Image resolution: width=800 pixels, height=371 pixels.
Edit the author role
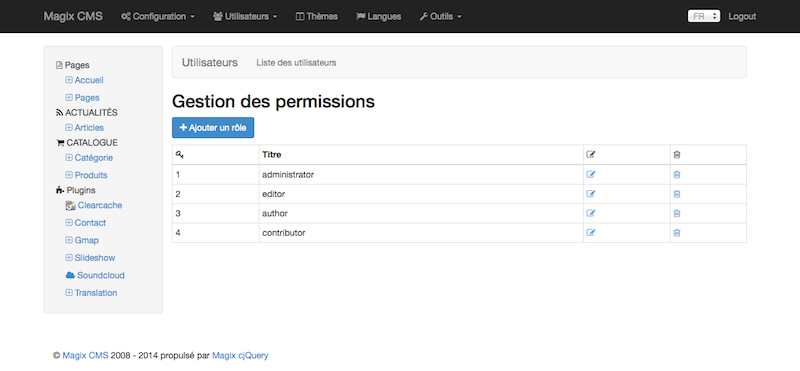click(591, 213)
